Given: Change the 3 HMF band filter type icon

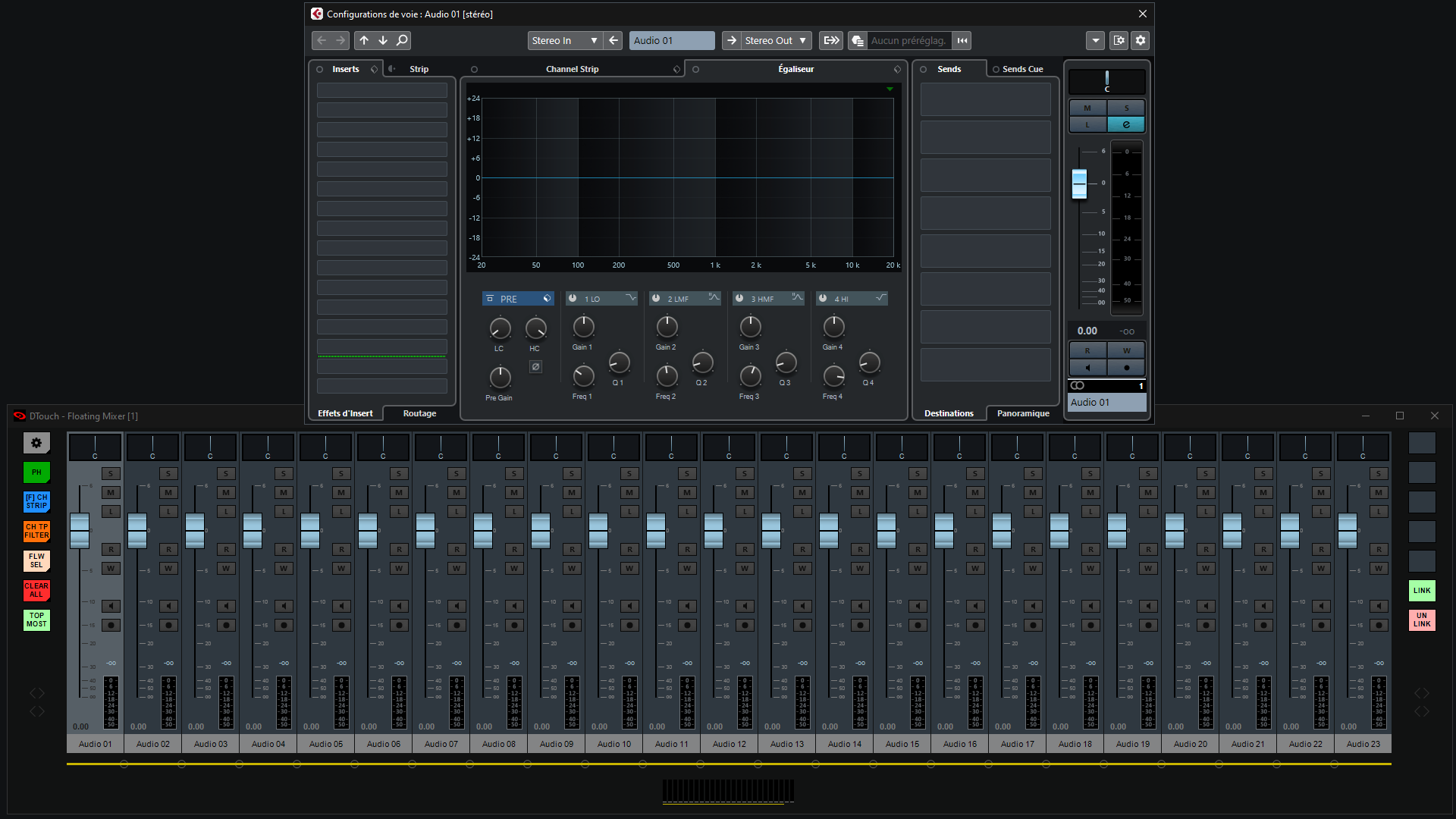Looking at the screenshot, I should pos(797,297).
